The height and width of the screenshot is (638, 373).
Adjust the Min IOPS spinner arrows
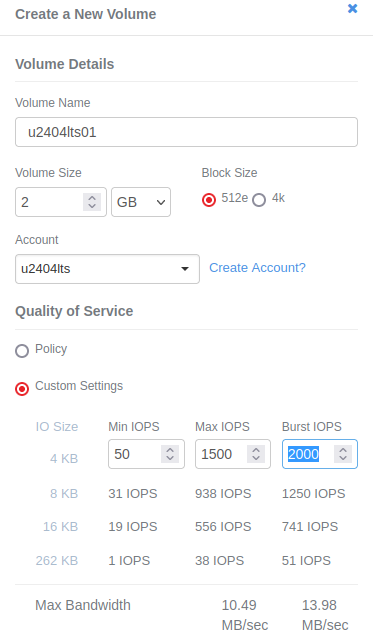(x=170, y=454)
